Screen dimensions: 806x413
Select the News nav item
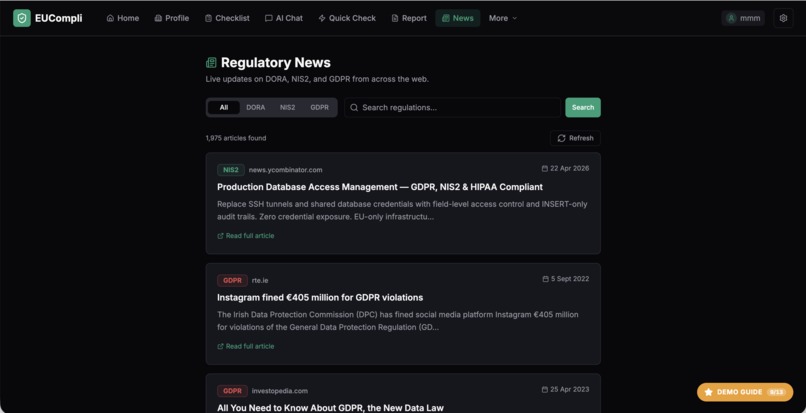coord(457,18)
